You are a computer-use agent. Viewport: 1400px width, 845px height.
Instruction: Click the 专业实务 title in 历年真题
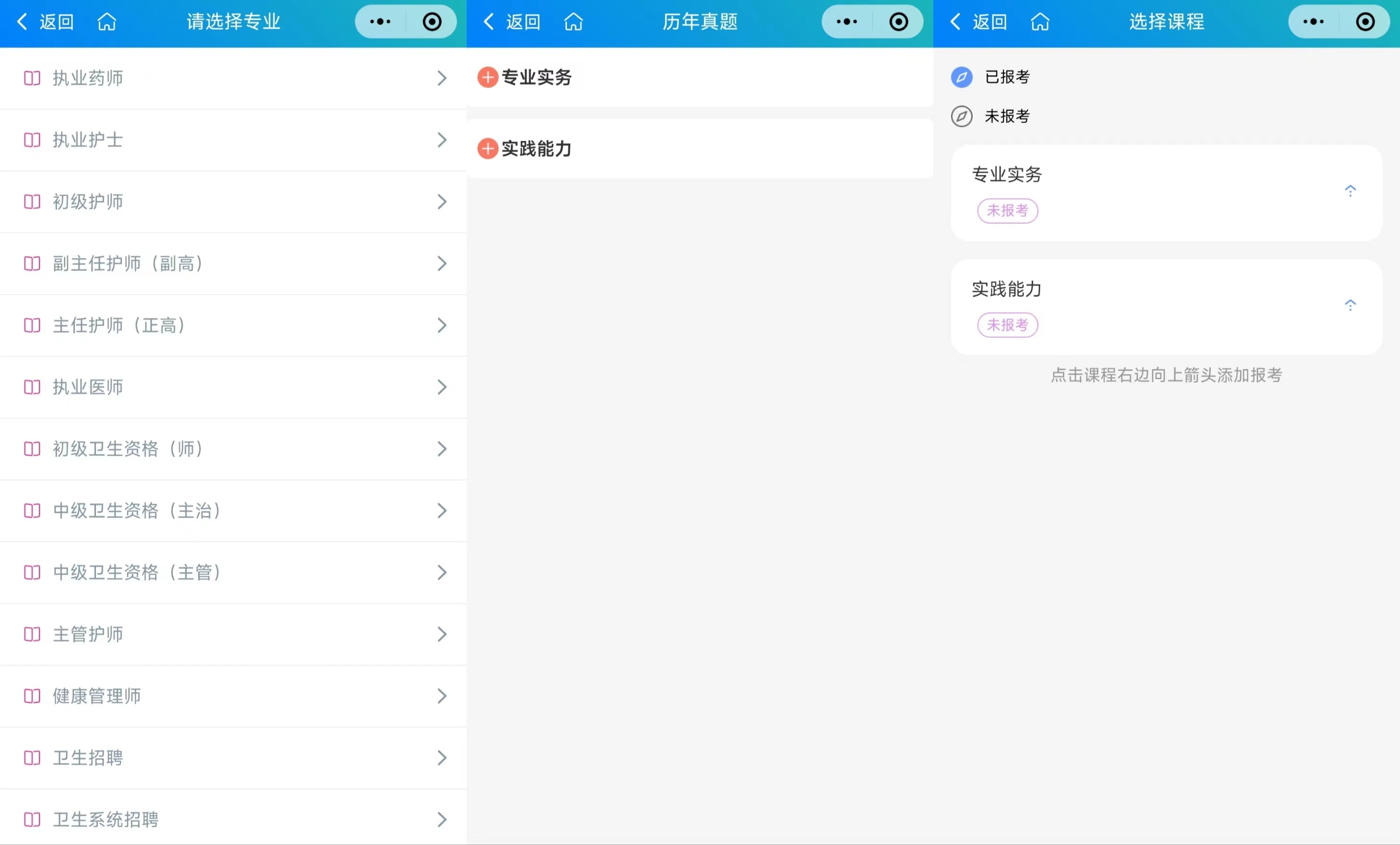(x=536, y=77)
